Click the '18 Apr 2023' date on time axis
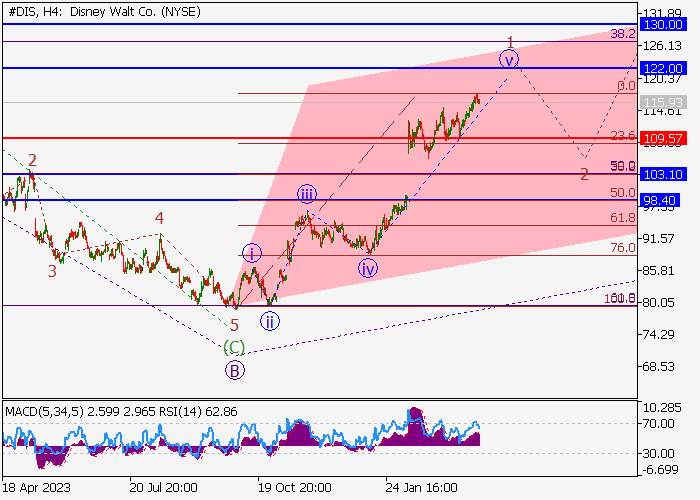The image size is (700, 500). [x=36, y=487]
